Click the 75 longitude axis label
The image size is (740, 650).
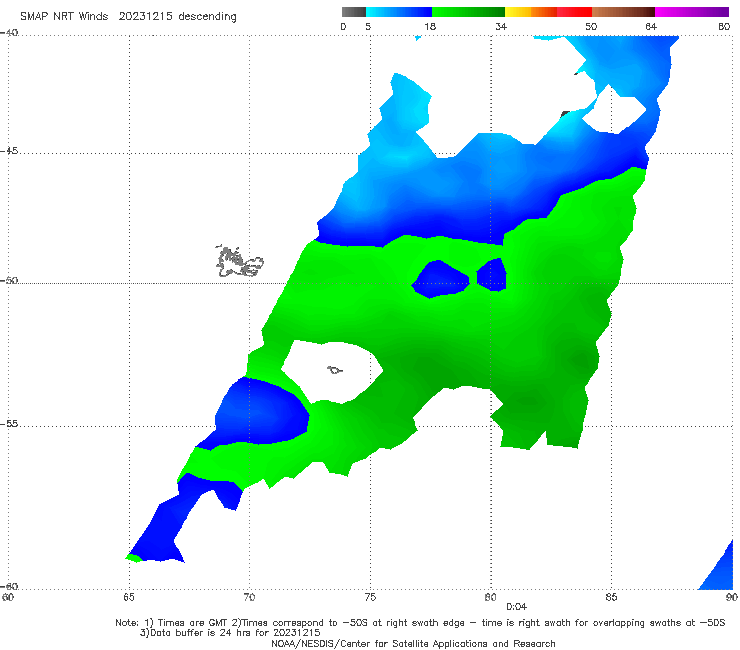pos(370,597)
